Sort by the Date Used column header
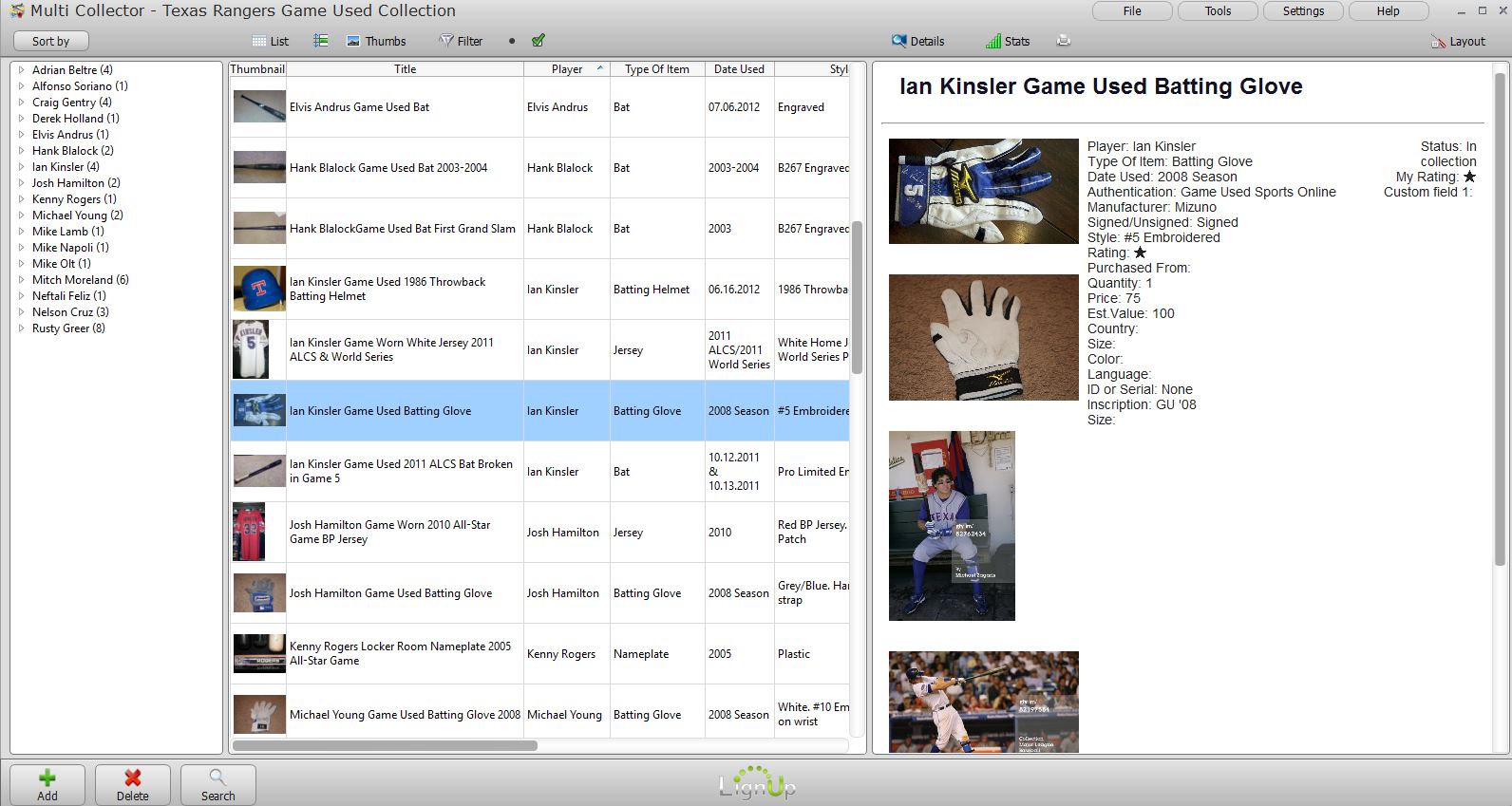This screenshot has width=1512, height=806. [739, 69]
